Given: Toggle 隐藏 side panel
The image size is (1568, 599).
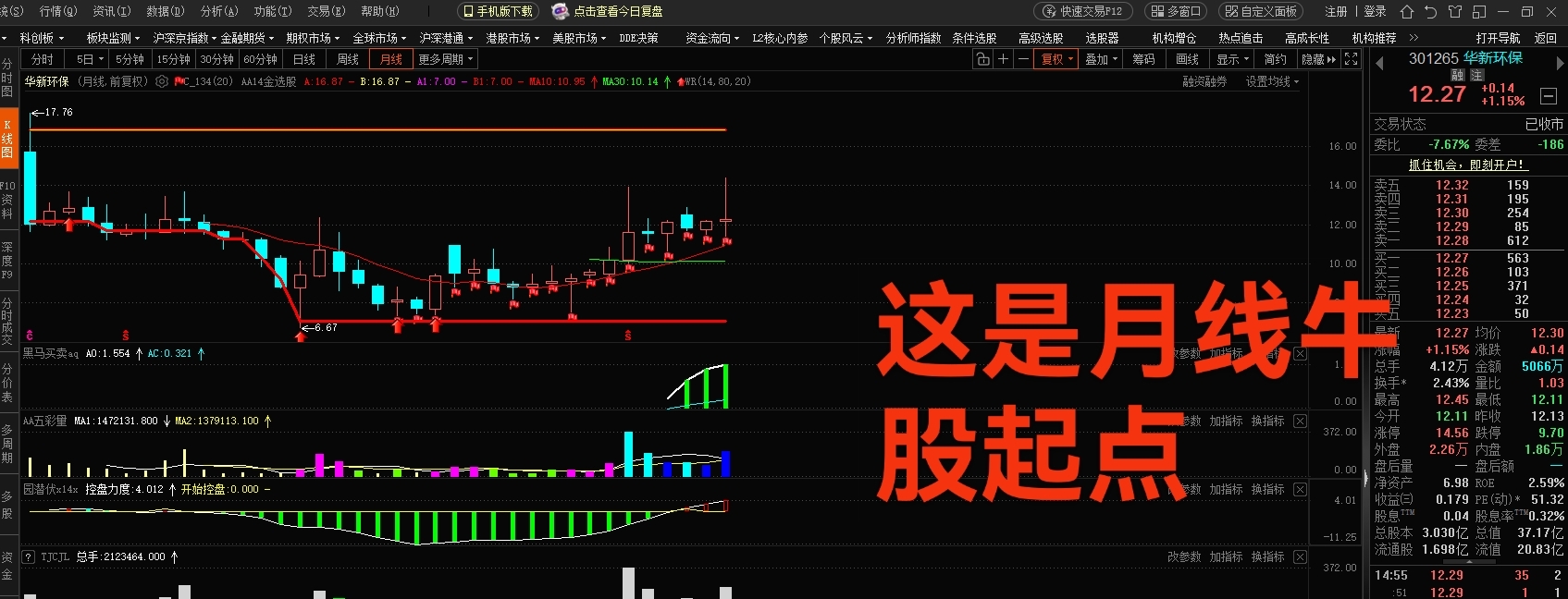Looking at the screenshot, I should coord(1318,59).
